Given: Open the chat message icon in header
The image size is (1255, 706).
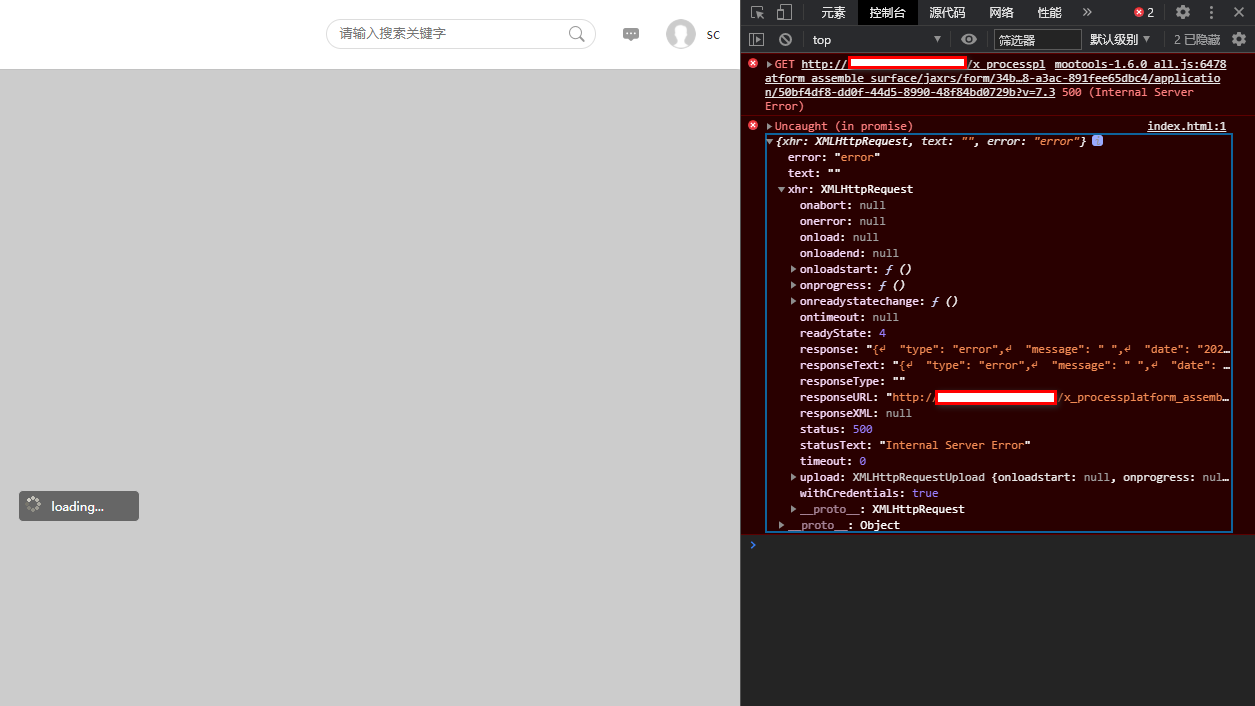Looking at the screenshot, I should point(631,34).
